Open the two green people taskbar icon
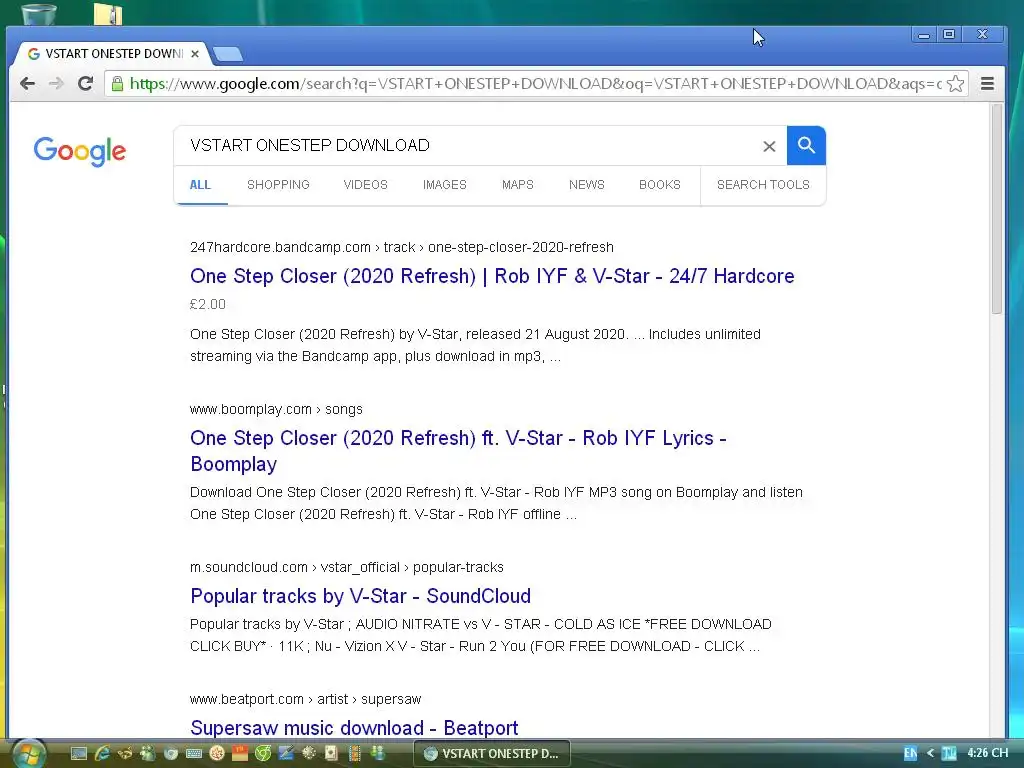1024x768 pixels. tap(377, 752)
